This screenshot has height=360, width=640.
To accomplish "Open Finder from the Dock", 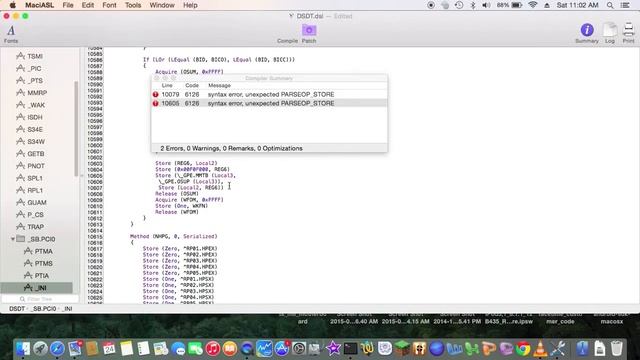I will 23,349.
